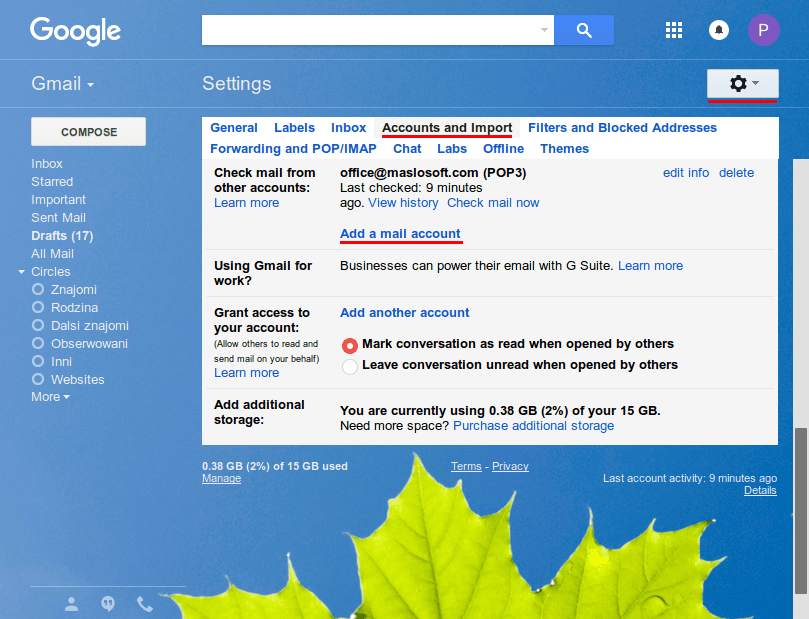Open account activity Details link
809x619 pixels.
(760, 490)
